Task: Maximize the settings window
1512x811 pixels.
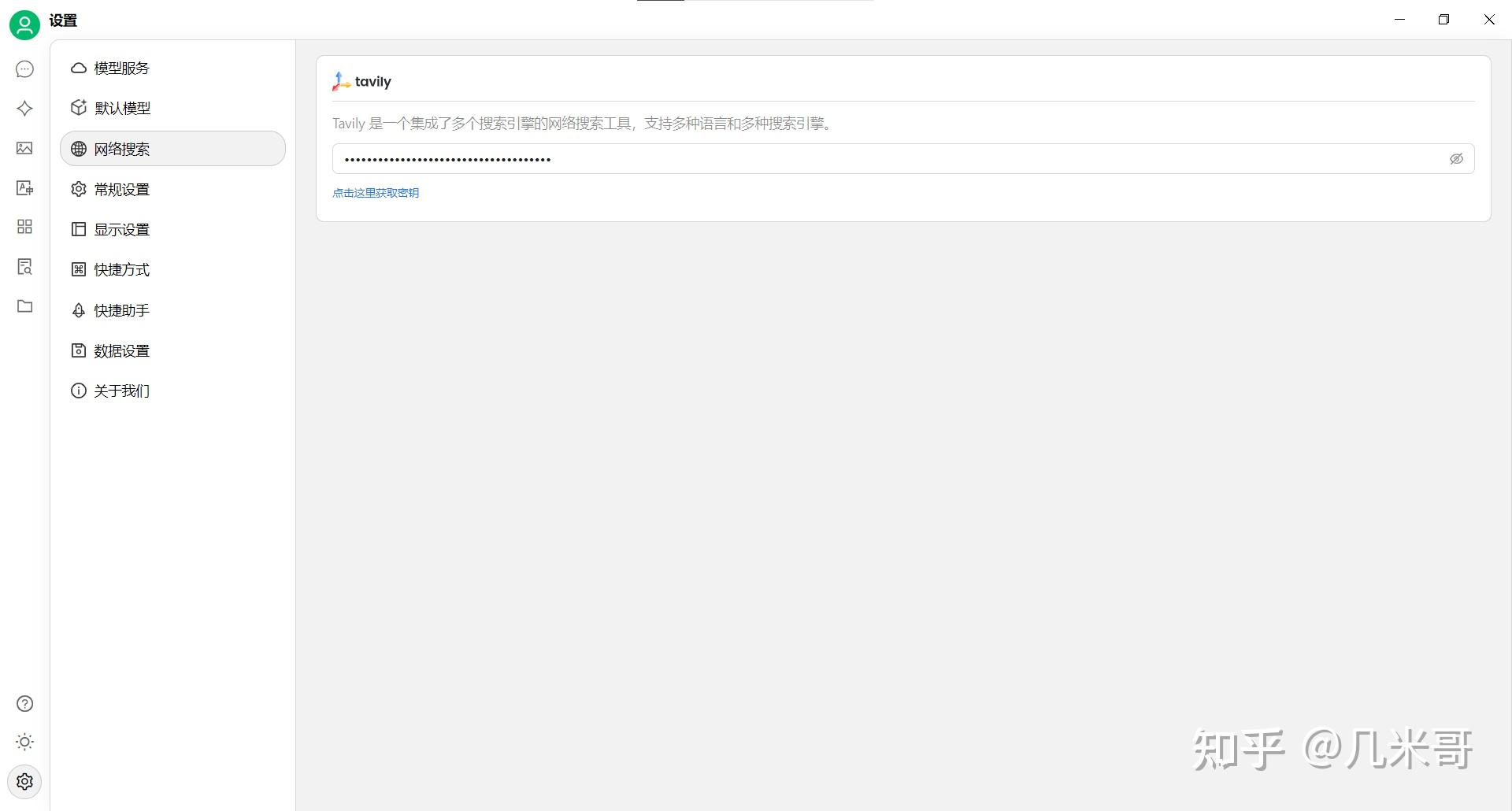Action: point(1443,20)
